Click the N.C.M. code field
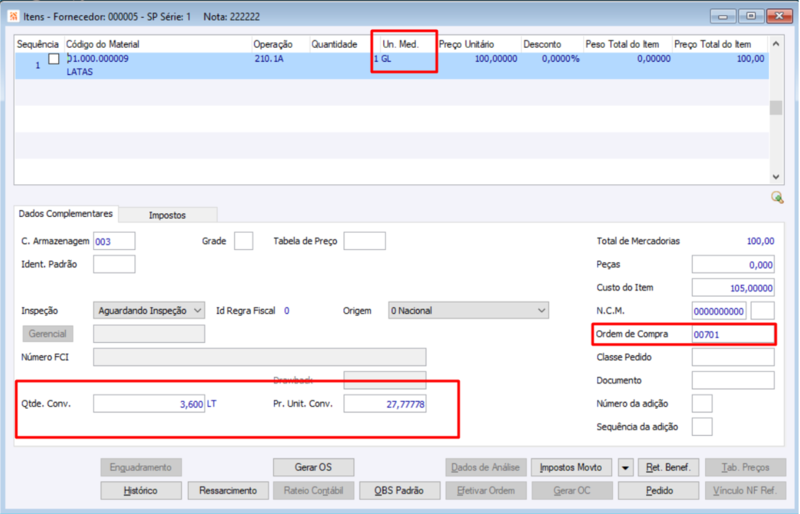 coord(719,311)
